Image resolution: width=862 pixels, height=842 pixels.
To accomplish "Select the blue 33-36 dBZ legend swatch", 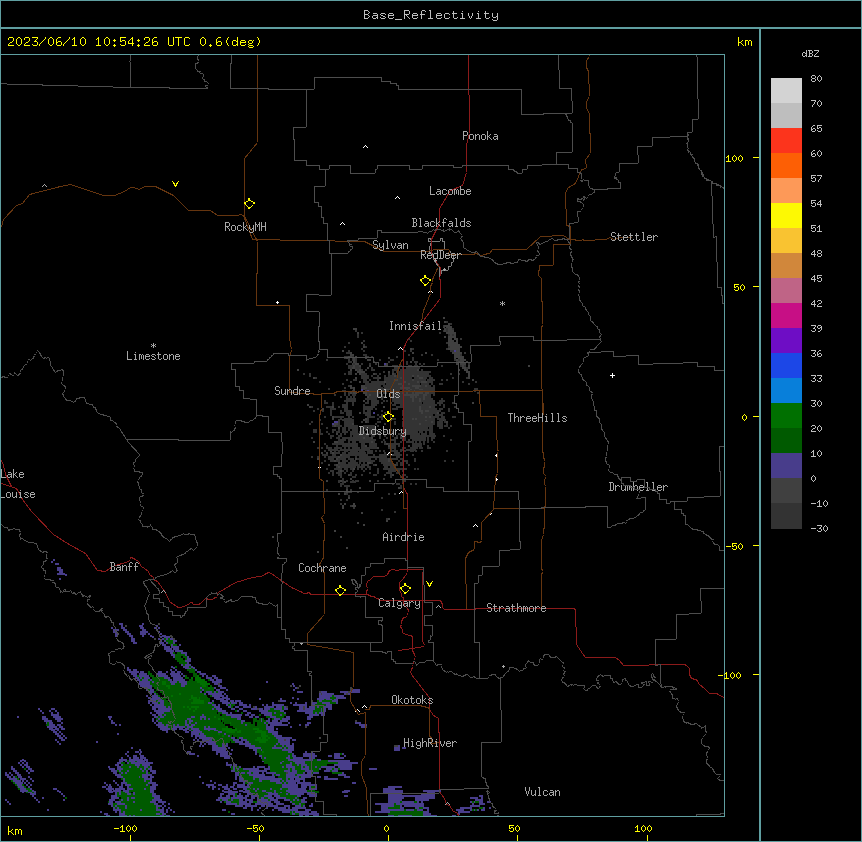I will coord(786,365).
